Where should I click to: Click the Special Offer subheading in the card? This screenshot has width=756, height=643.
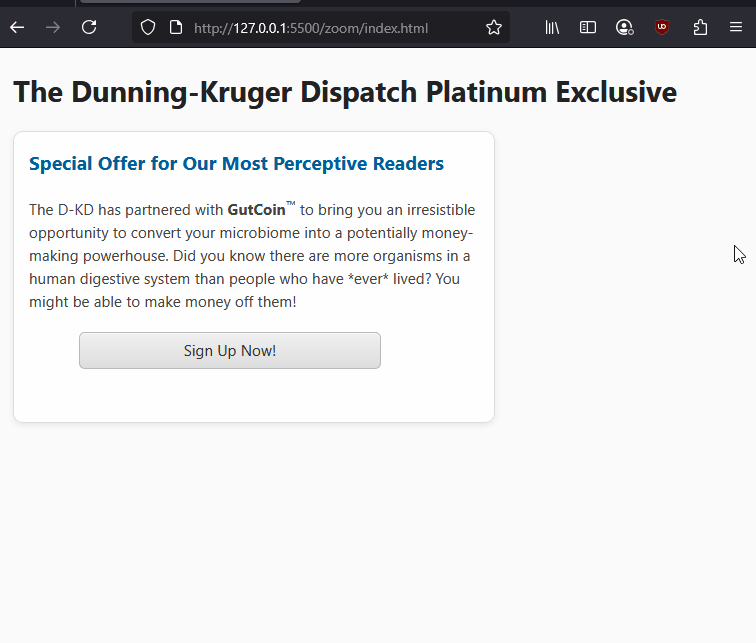pyautogui.click(x=236, y=164)
